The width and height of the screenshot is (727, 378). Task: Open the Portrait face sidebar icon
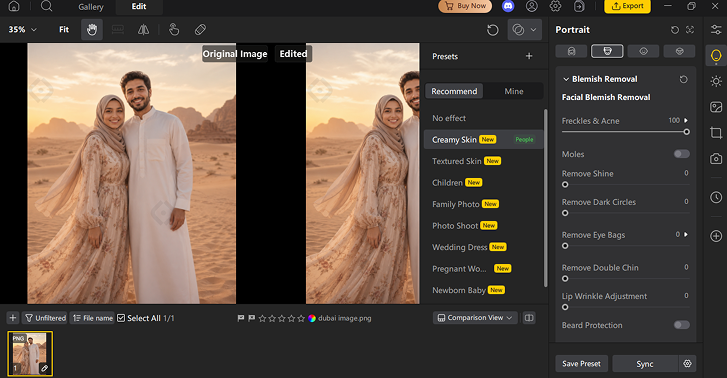716,56
